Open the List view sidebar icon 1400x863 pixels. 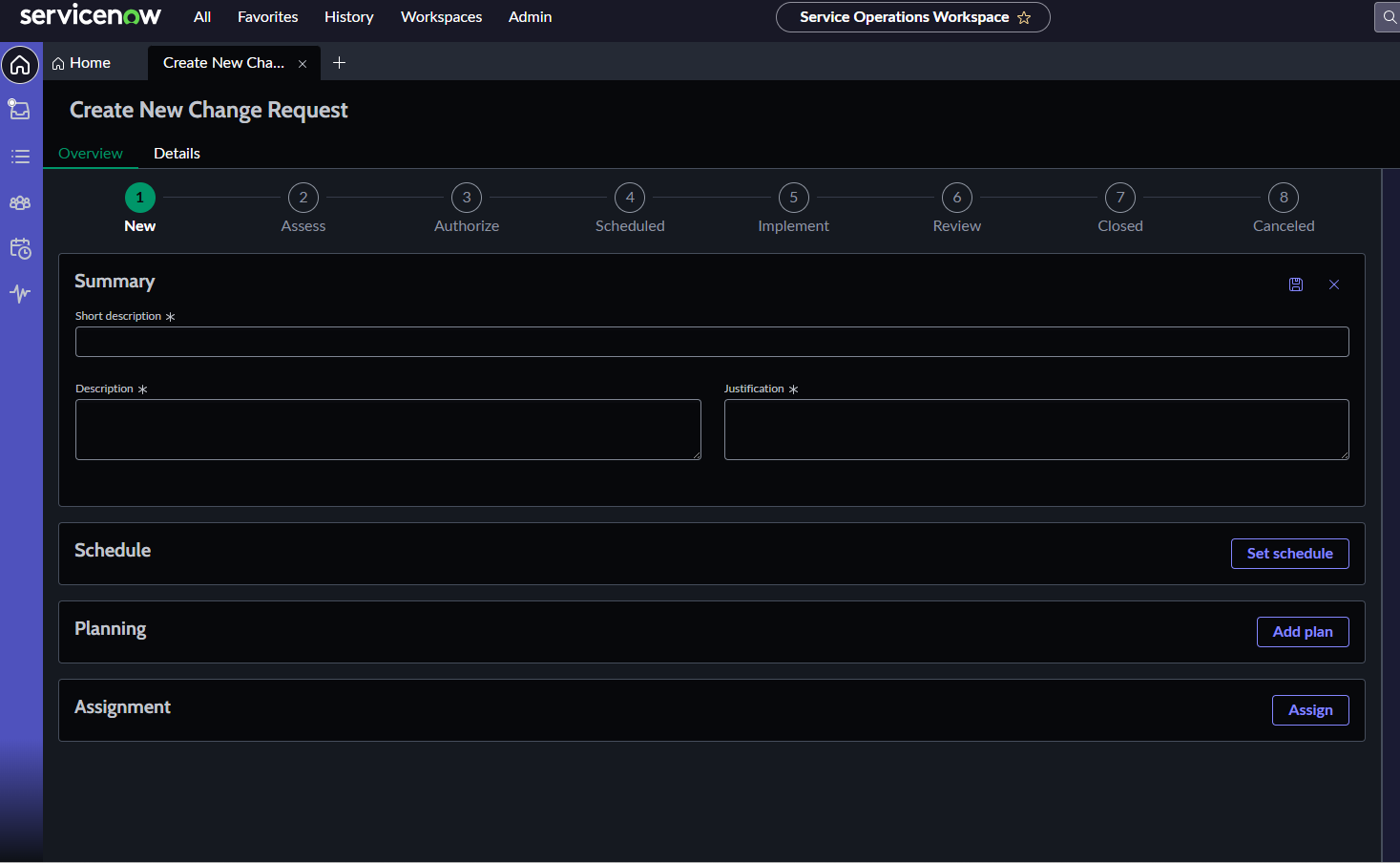(20, 157)
